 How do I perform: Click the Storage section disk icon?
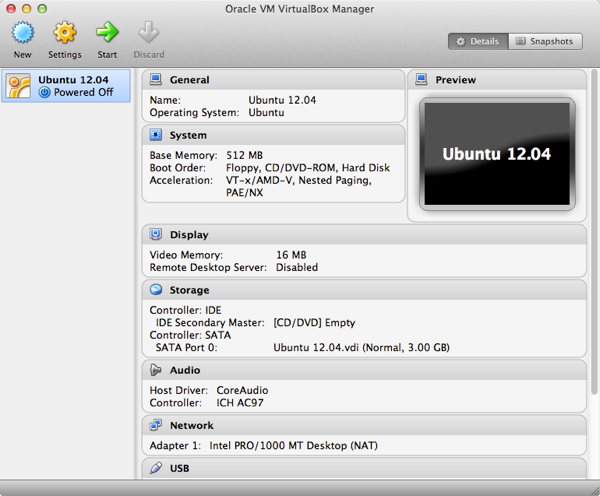click(x=156, y=290)
